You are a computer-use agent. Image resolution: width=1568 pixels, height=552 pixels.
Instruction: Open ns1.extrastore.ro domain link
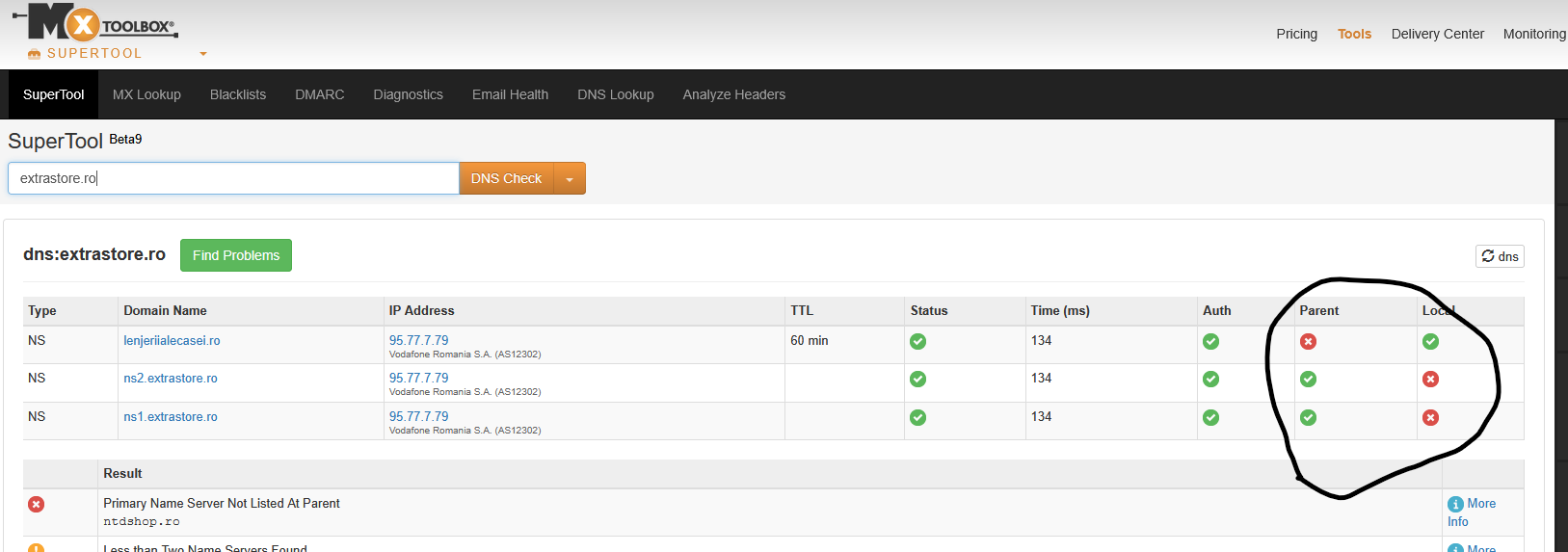(171, 417)
